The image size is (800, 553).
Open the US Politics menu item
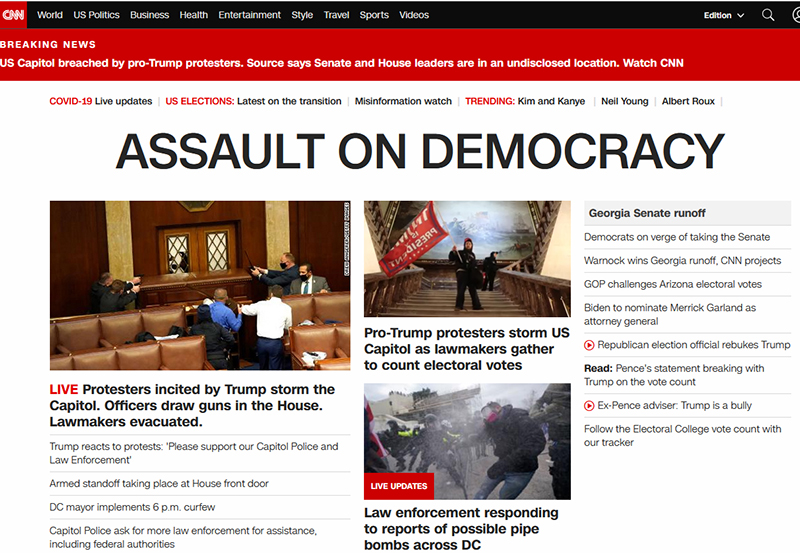[96, 15]
